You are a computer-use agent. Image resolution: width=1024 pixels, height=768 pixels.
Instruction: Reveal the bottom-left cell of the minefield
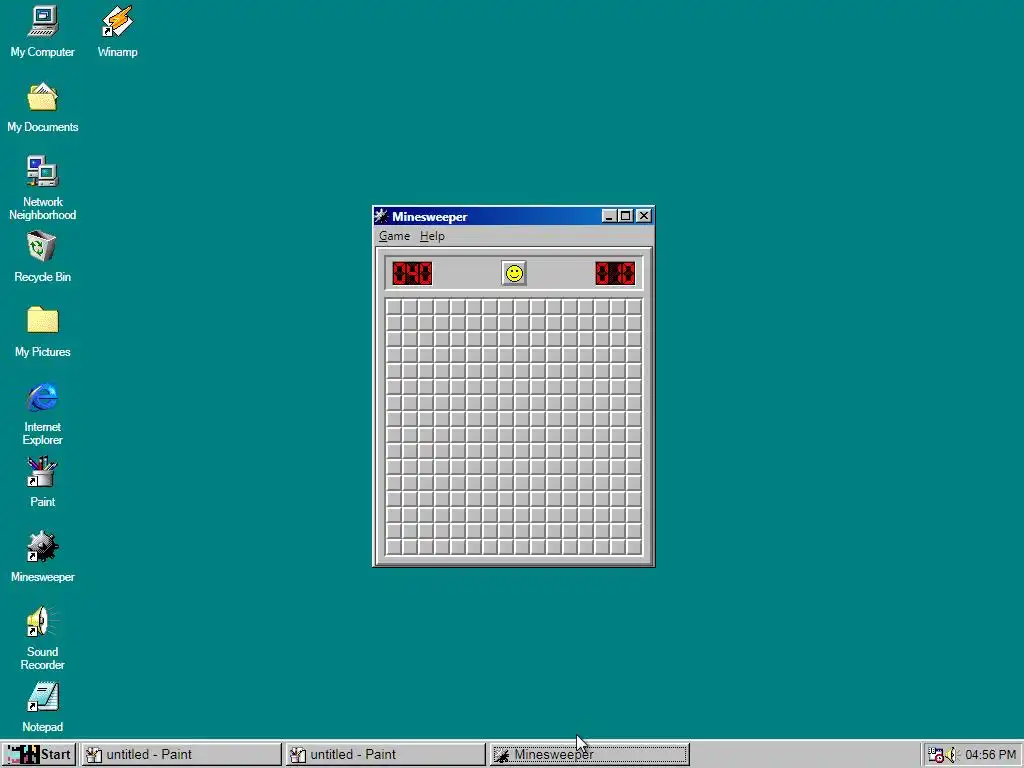point(394,547)
